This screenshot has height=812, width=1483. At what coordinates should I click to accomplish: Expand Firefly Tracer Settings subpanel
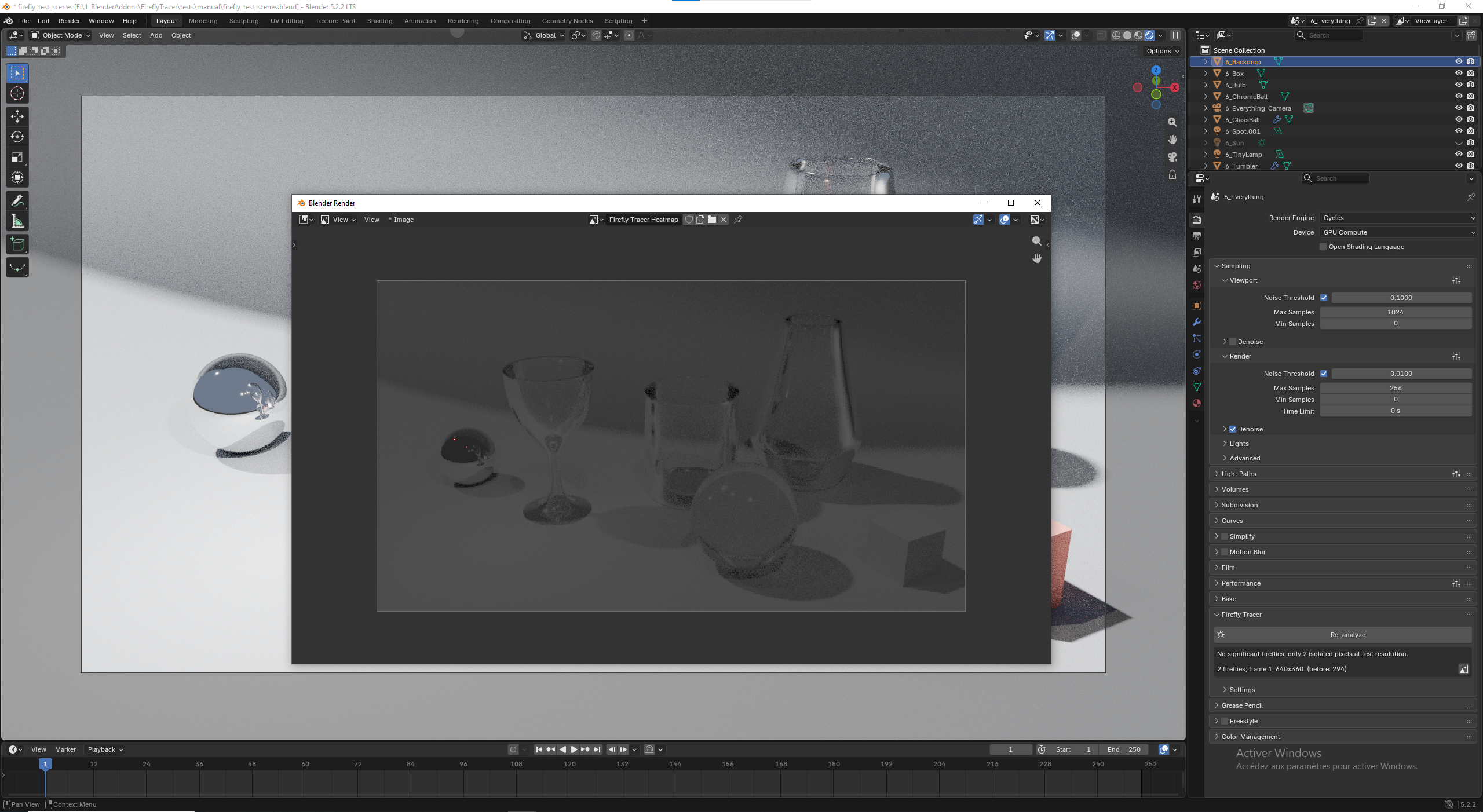[1241, 690]
